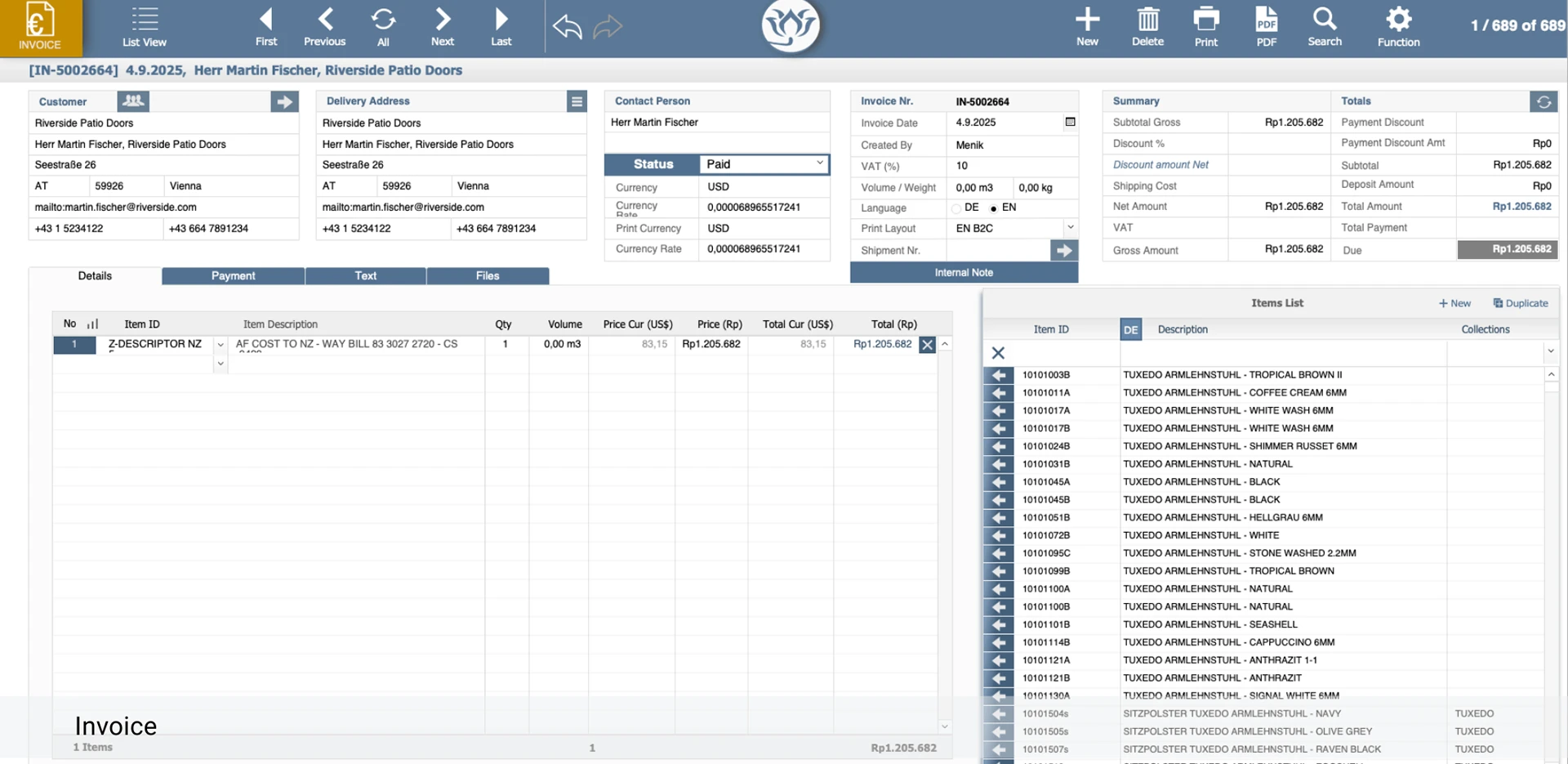Click Due amount Rp1.205.682 field
Viewport: 1568px width, 764px height.
coord(1508,250)
